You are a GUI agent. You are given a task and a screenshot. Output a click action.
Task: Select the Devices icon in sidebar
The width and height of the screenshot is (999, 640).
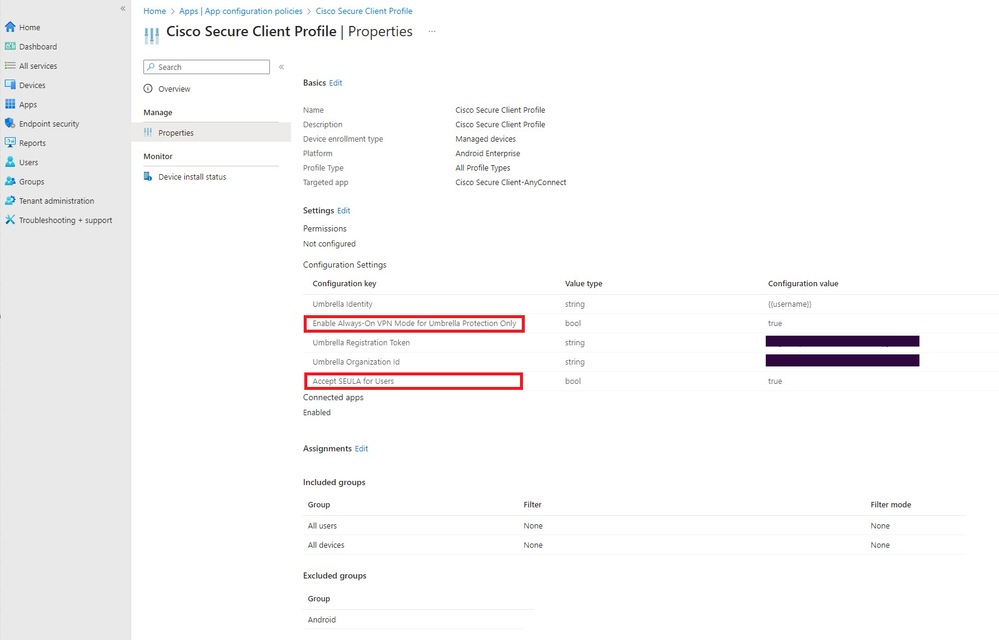click(x=10, y=85)
